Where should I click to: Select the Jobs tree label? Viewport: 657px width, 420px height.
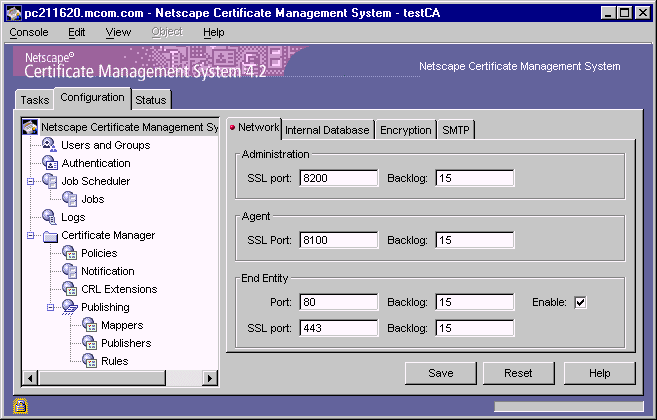click(x=93, y=199)
